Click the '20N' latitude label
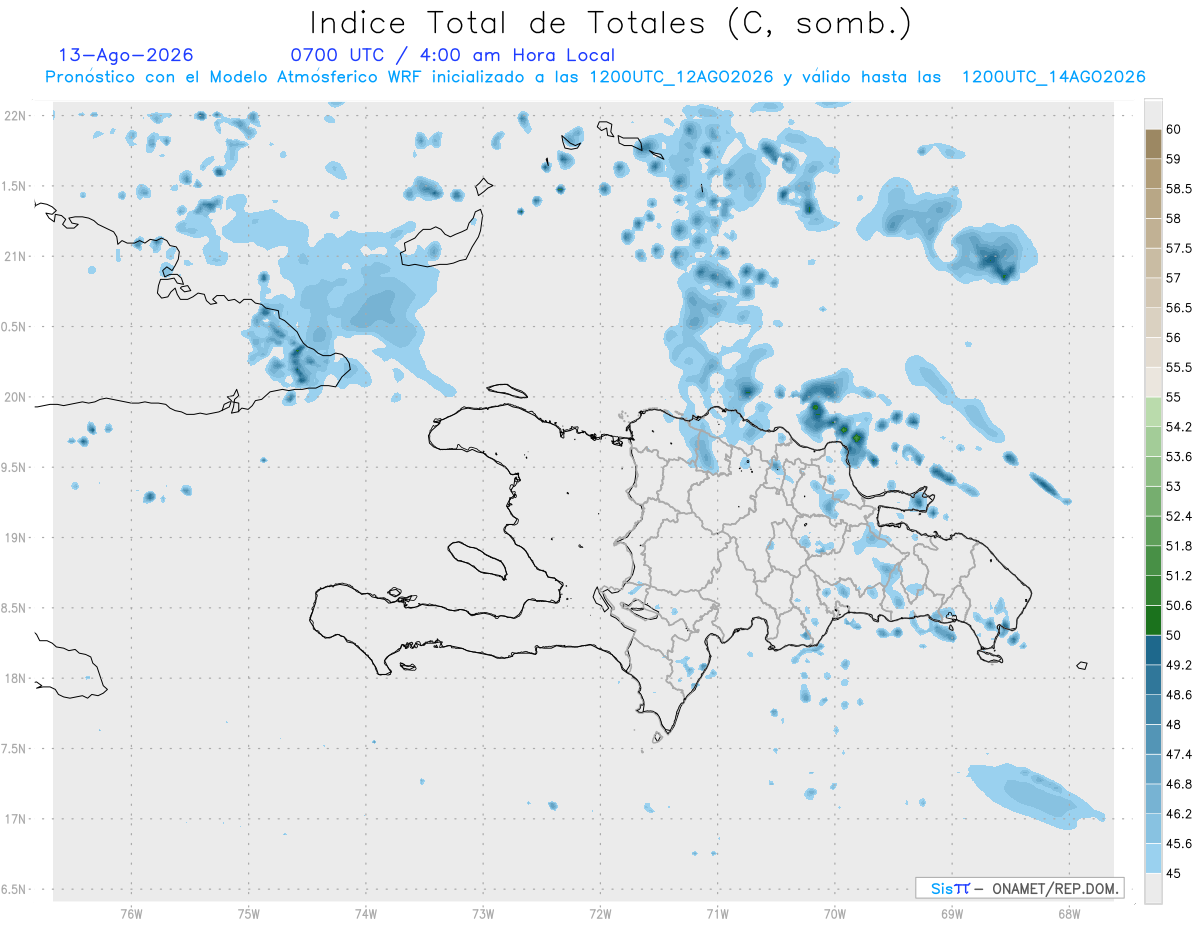The height and width of the screenshot is (927, 1200). tap(16, 397)
